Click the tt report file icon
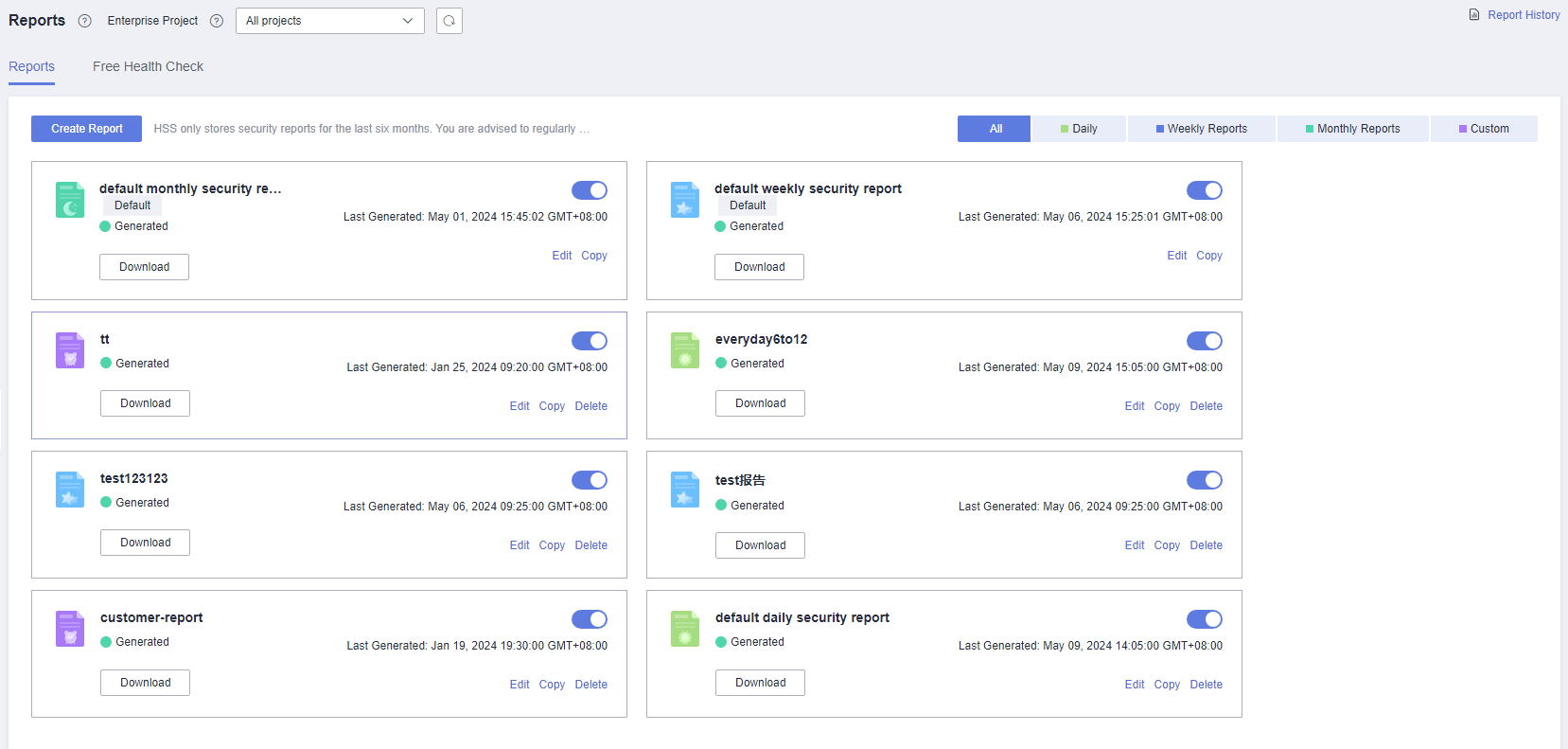 click(70, 350)
